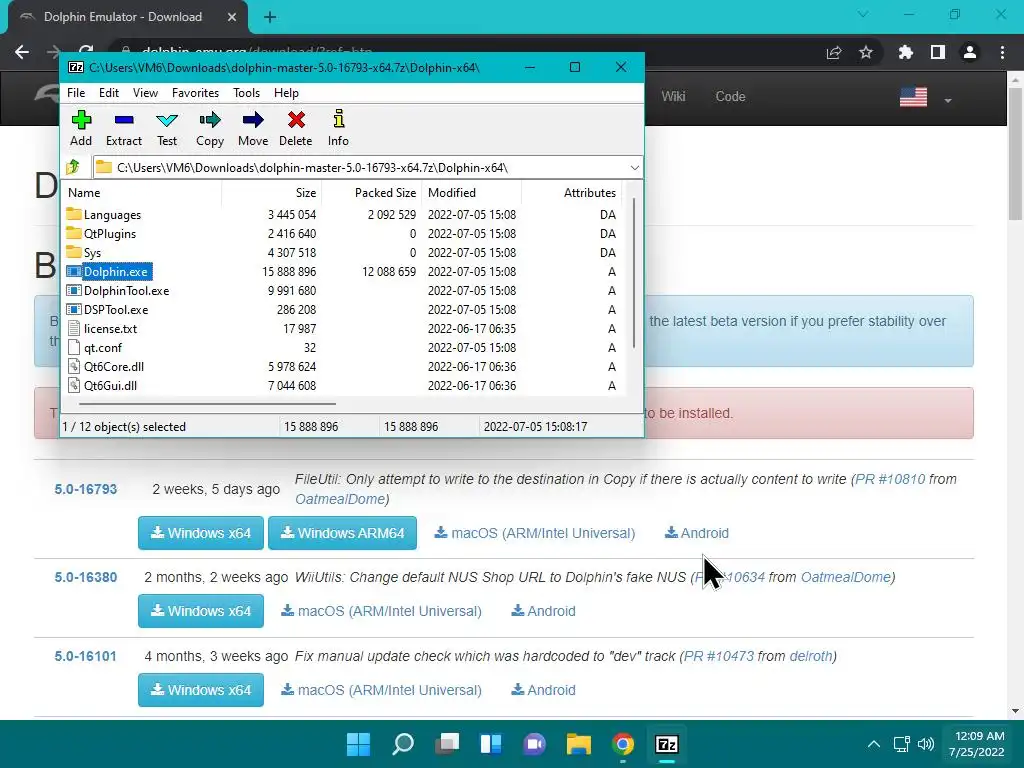Screen dimensions: 1024x768
Task: Close the Dolphin Emulator Download tab
Action: click(232, 17)
